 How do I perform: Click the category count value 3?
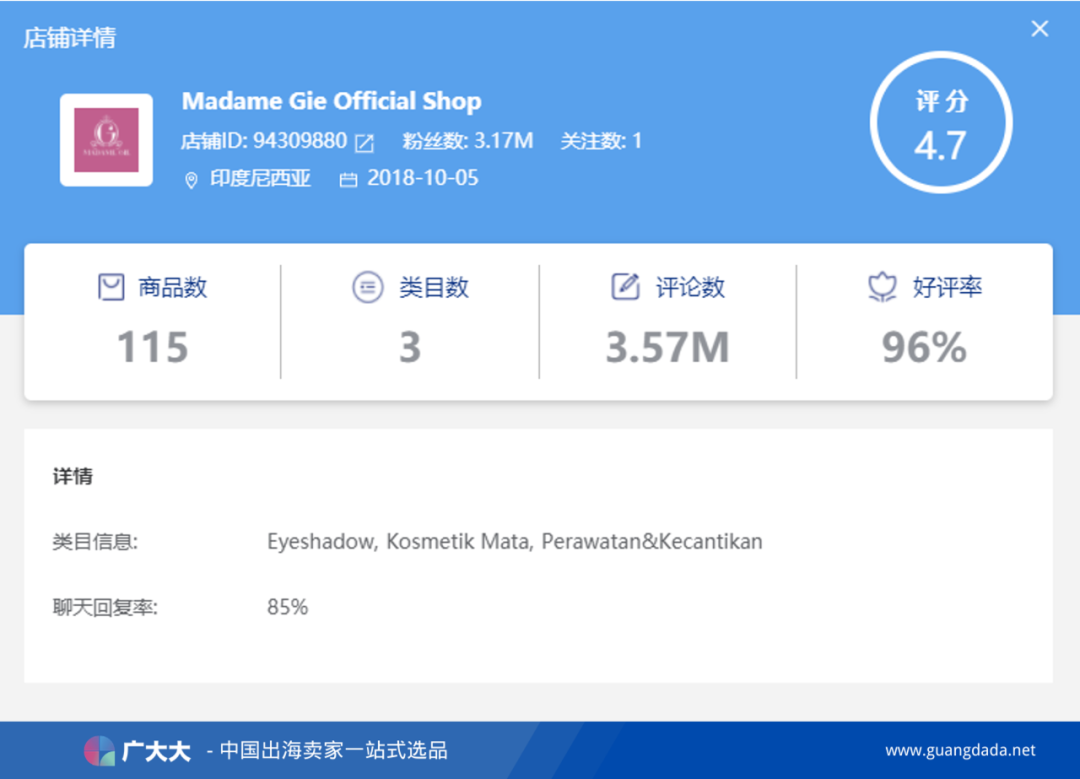(410, 346)
